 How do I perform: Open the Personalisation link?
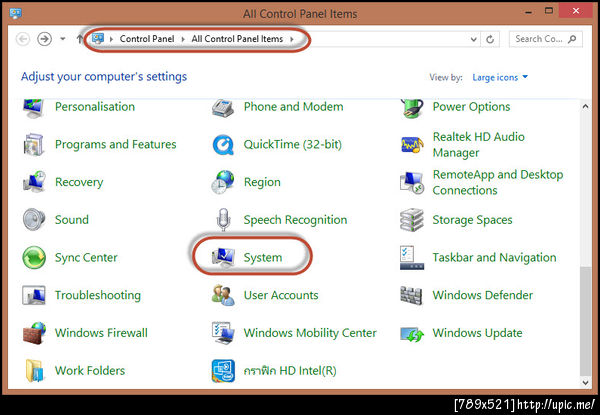pos(95,107)
